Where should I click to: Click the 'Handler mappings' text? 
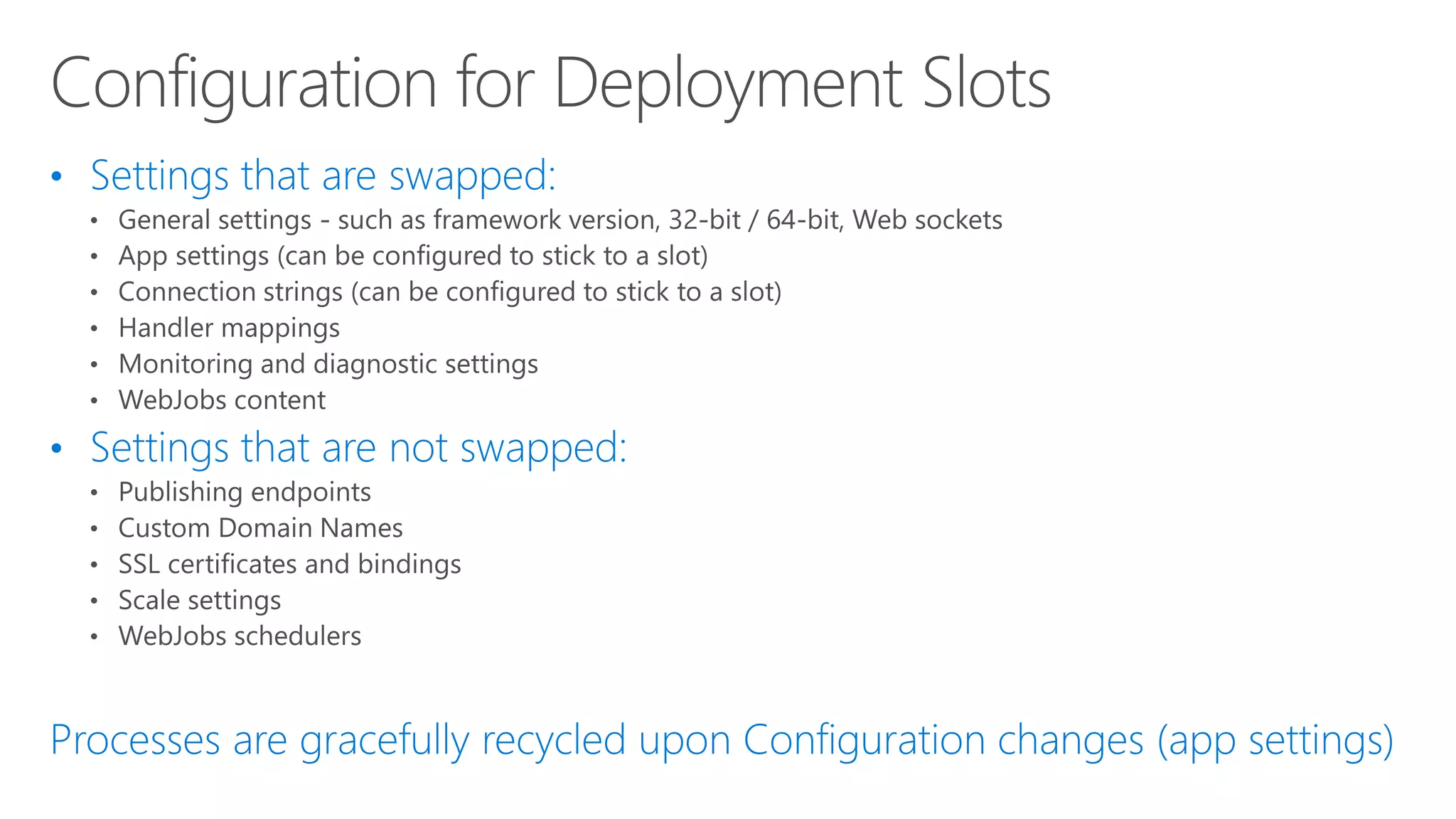229,328
